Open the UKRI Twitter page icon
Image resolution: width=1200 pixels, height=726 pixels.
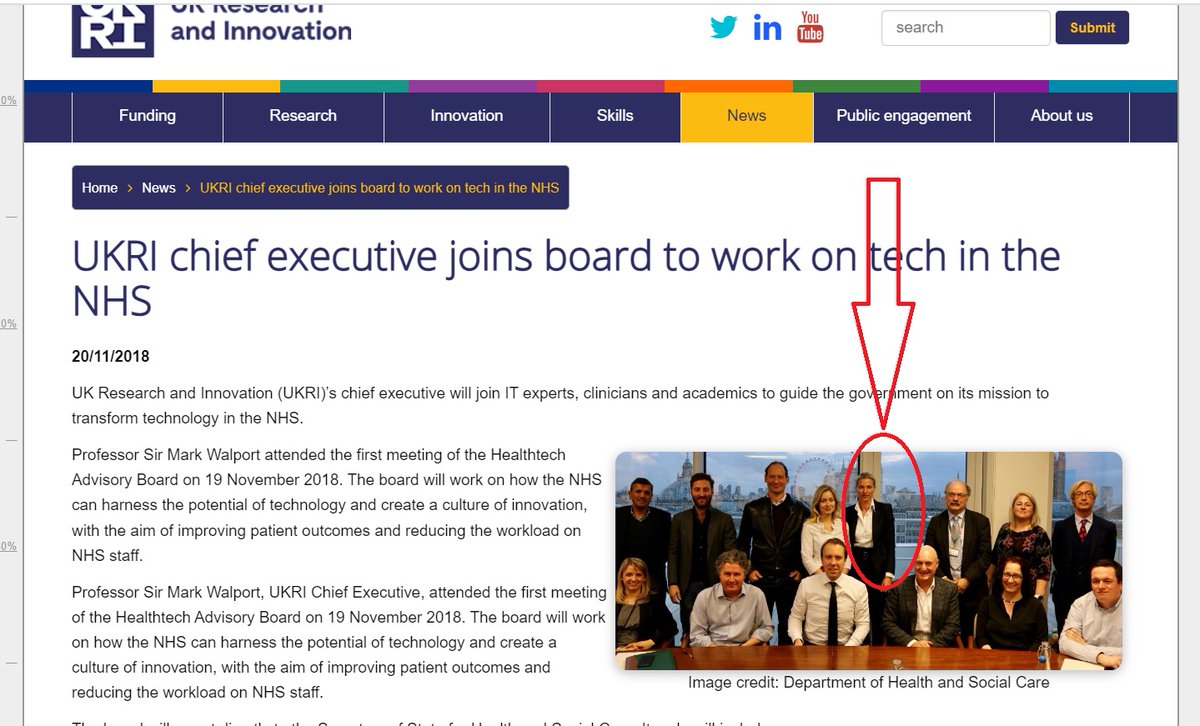pos(723,28)
